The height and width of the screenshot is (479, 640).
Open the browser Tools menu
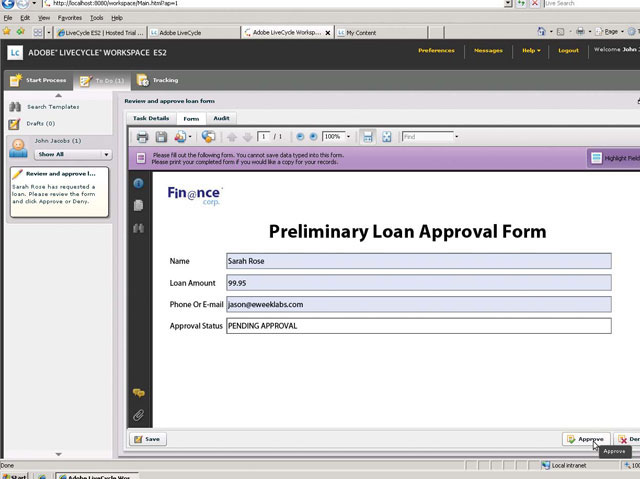pos(96,18)
